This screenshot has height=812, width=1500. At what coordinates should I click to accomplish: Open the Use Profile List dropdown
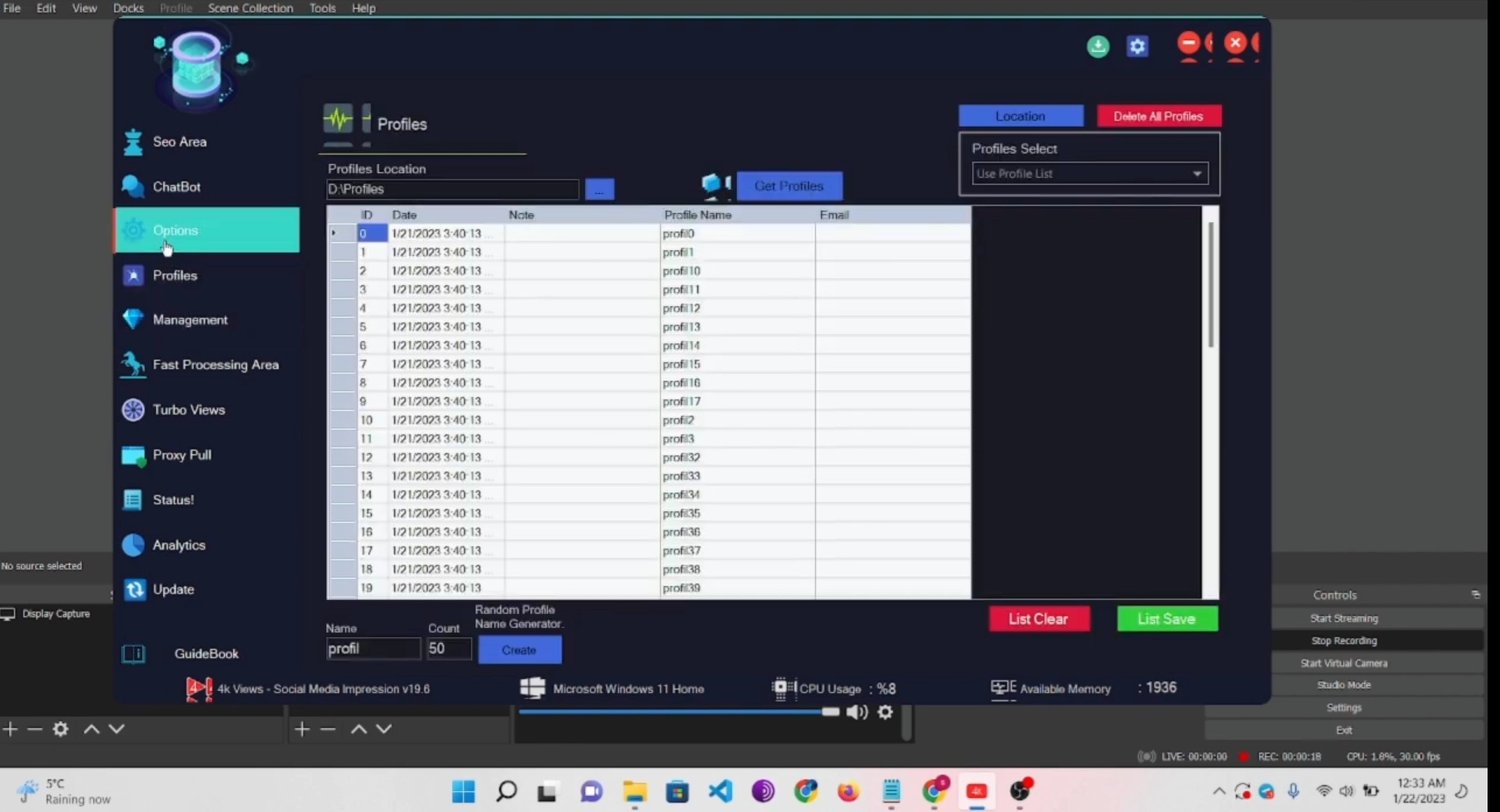[1089, 174]
